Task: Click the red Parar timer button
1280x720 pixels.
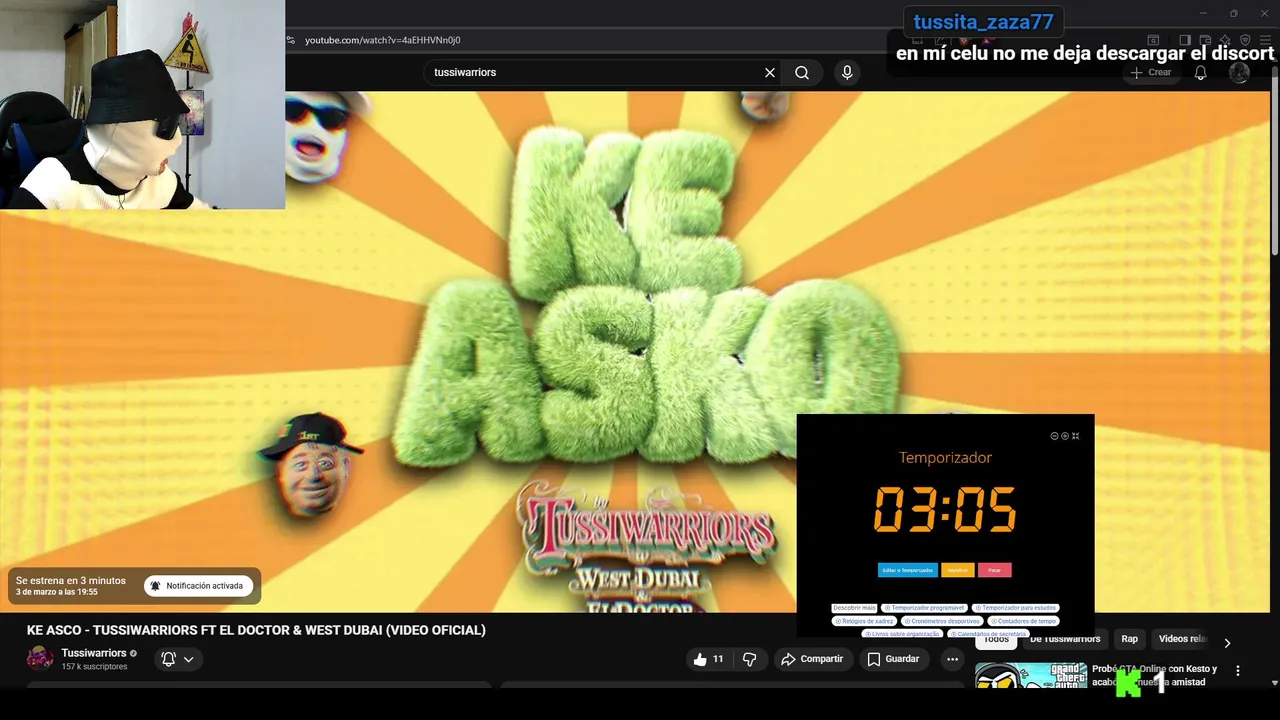Action: pos(995,570)
